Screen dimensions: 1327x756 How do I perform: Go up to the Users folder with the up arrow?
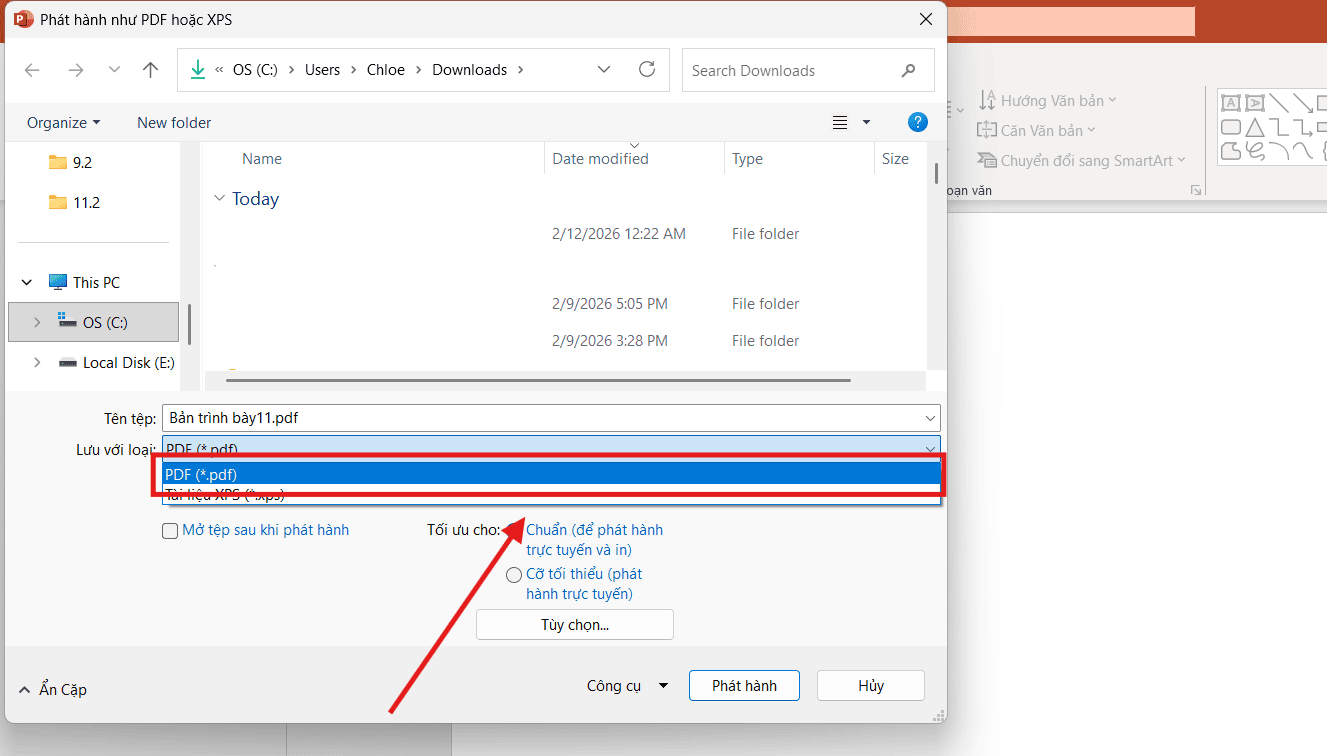pyautogui.click(x=150, y=69)
